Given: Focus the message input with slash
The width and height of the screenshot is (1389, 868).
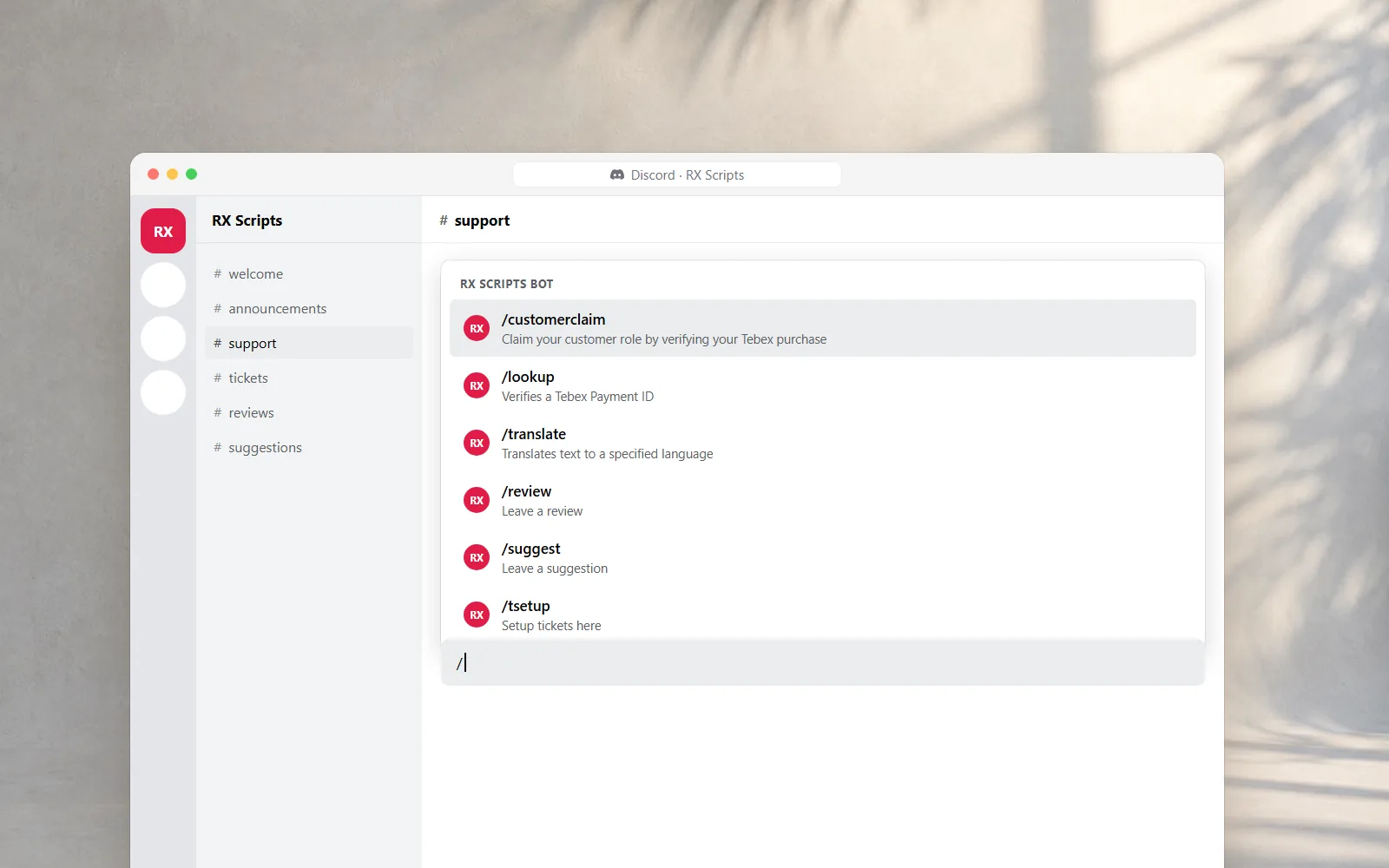Looking at the screenshot, I should [x=823, y=663].
